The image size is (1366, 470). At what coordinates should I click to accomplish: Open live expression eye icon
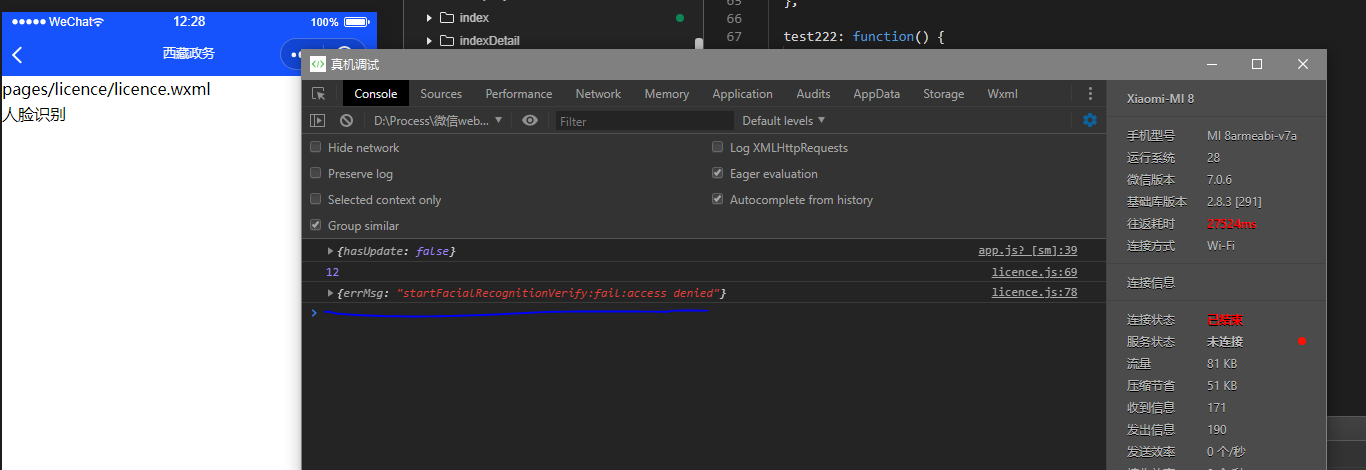(530, 121)
